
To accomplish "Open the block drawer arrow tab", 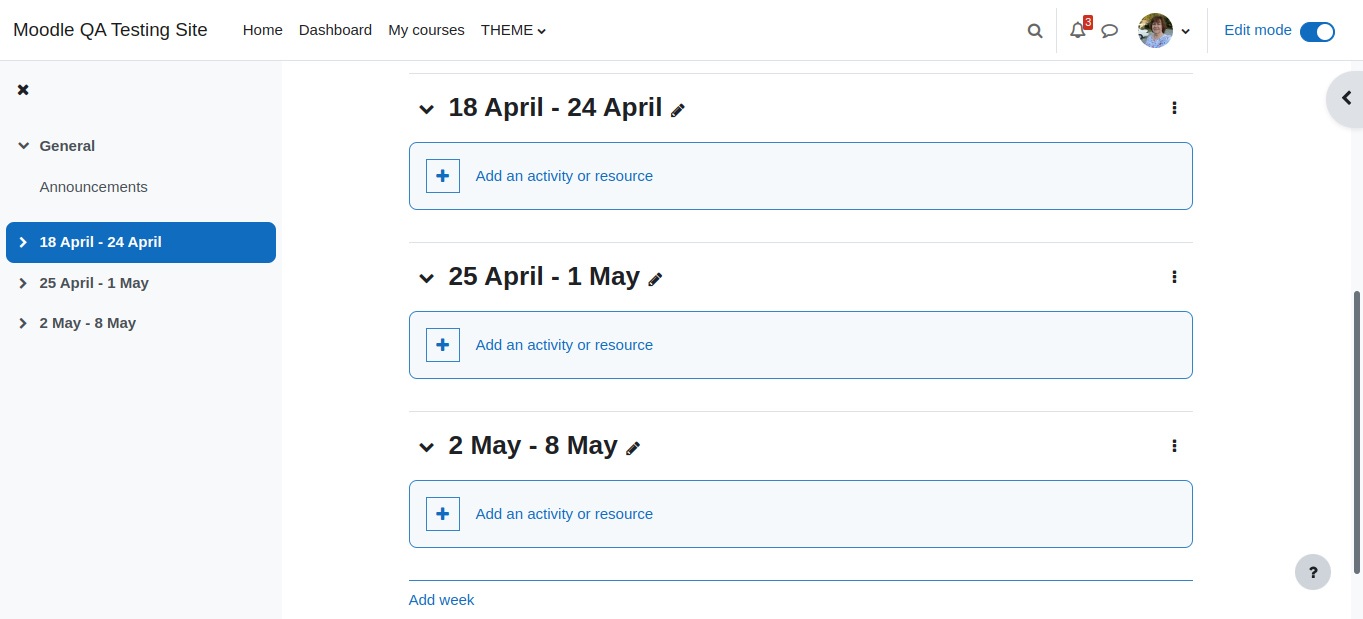I will point(1345,98).
